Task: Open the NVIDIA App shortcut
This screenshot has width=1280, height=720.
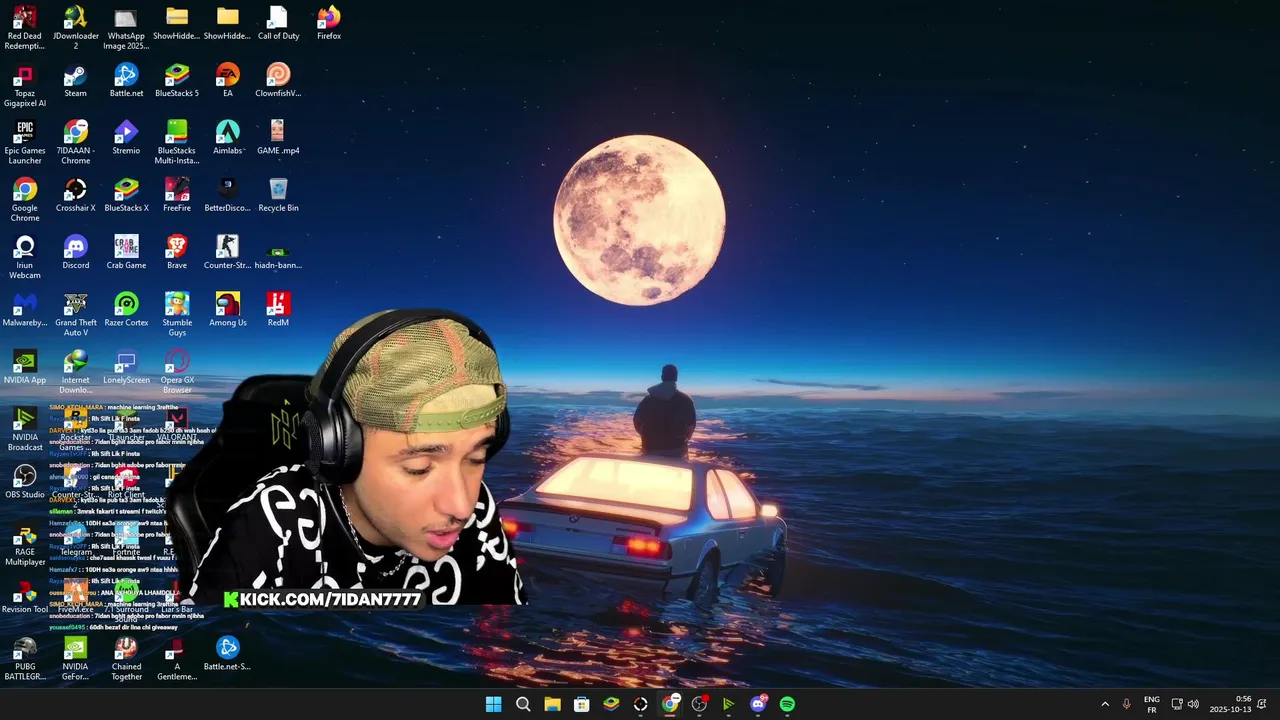Action: coord(25,367)
